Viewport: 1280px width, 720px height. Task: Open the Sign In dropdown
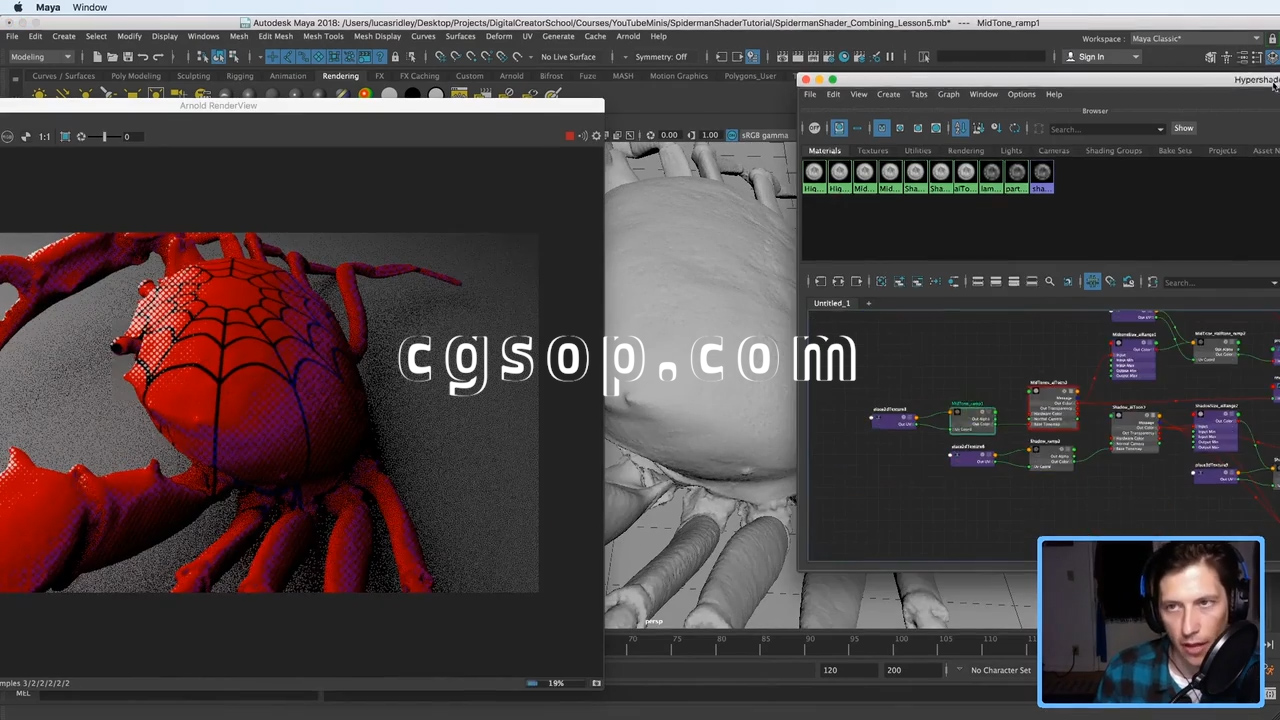tap(1101, 57)
